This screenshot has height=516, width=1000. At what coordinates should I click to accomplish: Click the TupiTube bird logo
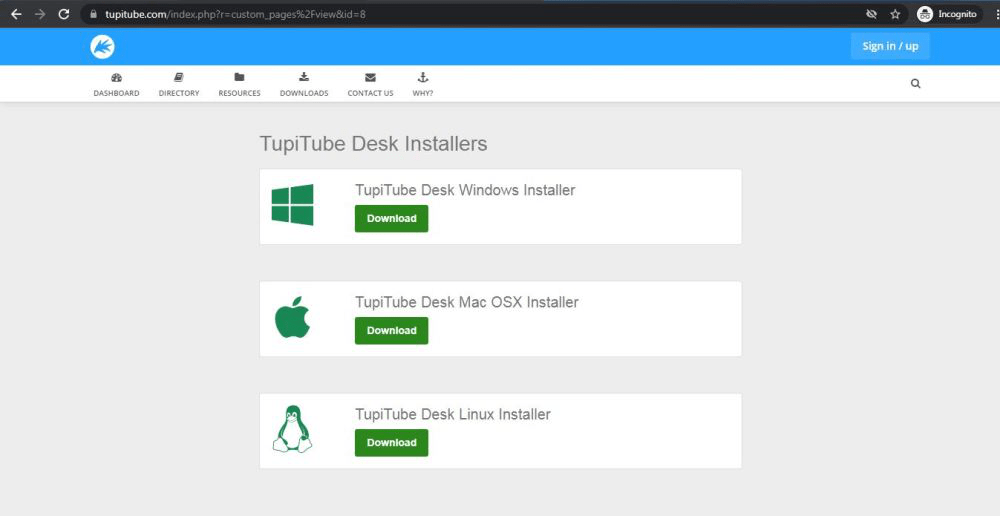[102, 47]
